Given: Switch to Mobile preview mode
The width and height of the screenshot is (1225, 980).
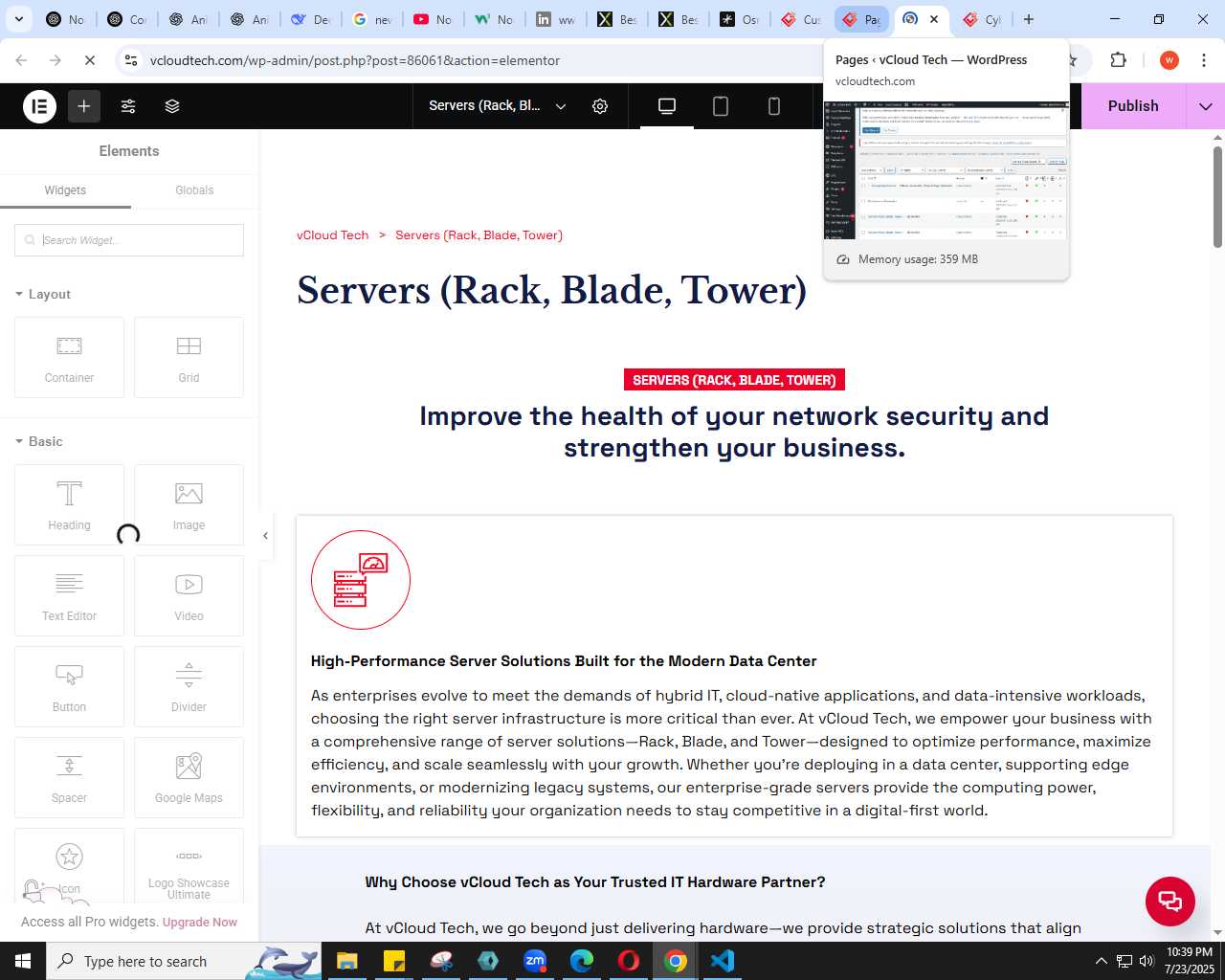Looking at the screenshot, I should (x=774, y=106).
